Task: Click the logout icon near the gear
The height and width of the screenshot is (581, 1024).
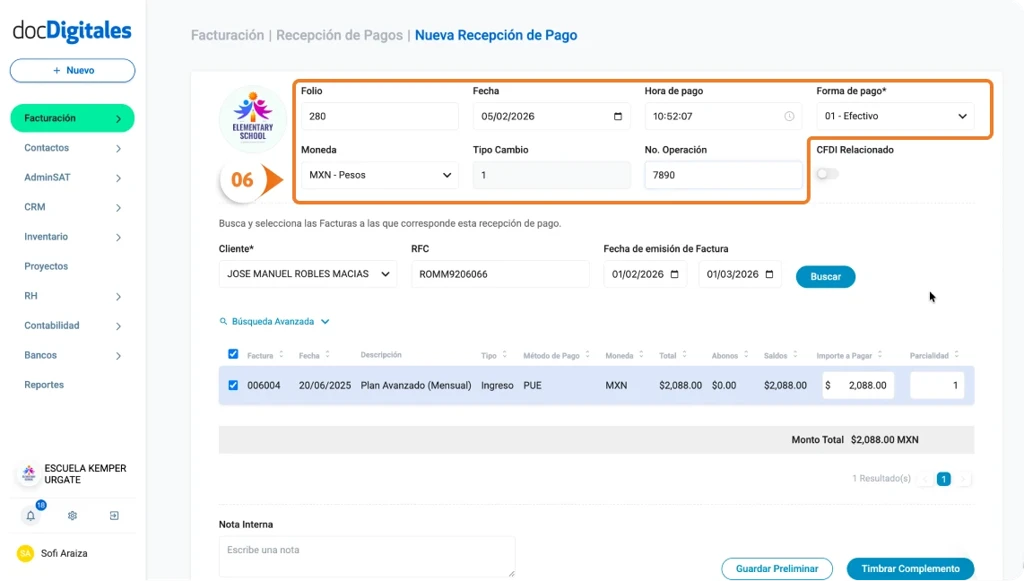Action: click(113, 515)
